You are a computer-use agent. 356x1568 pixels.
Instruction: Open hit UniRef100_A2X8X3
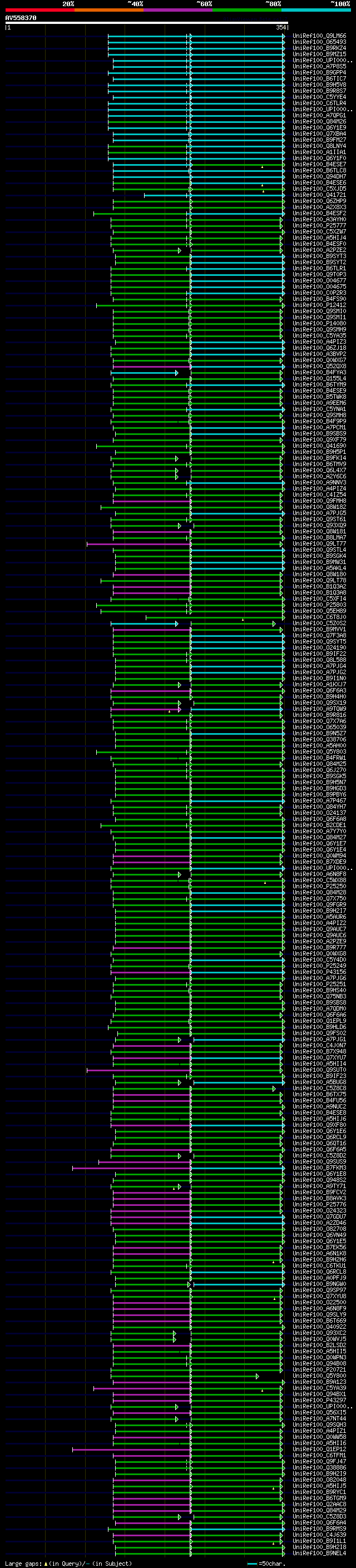coord(319,207)
